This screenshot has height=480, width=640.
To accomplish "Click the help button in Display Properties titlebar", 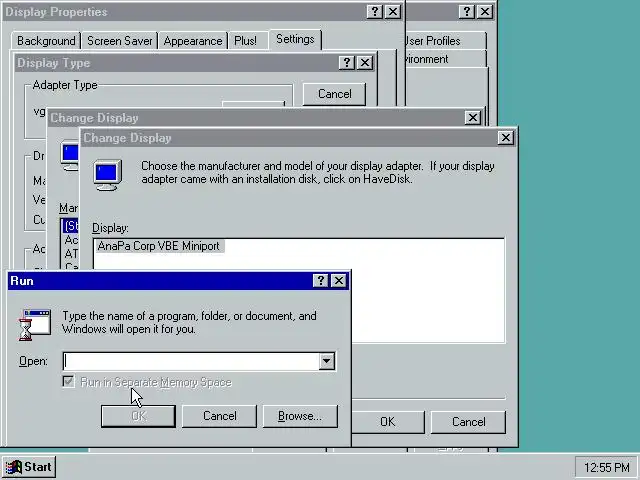I will (x=374, y=12).
